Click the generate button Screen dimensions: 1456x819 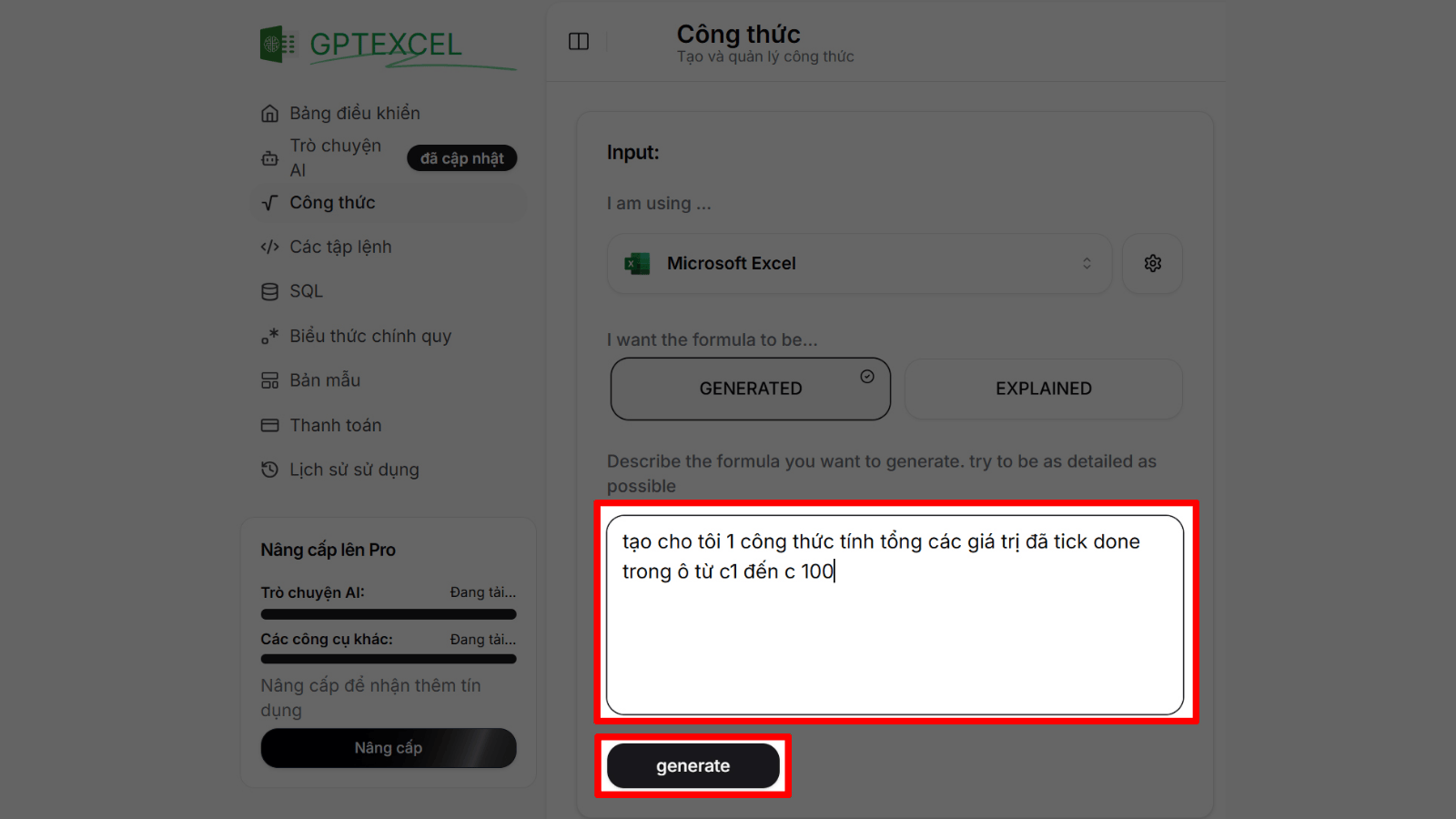[693, 766]
